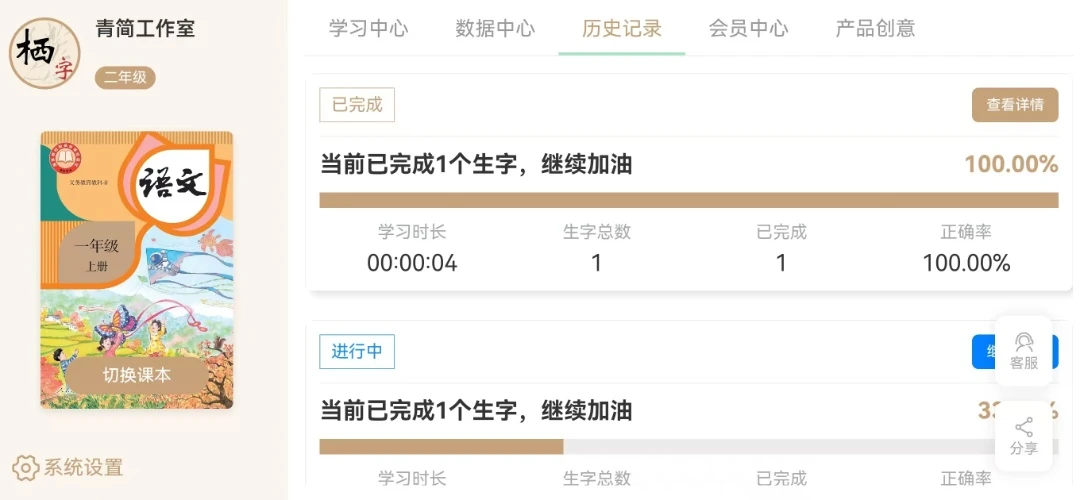Click the 已完成 status tag
The image size is (1080, 500).
(x=357, y=105)
